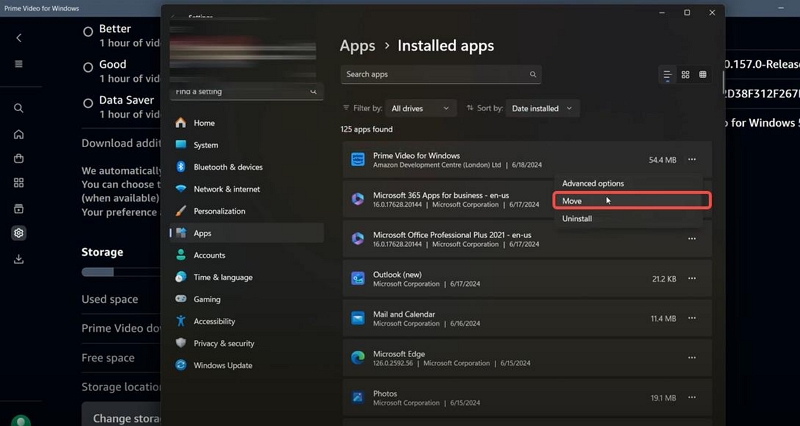Open the Filter by All drives dropdown
Viewport: 800px width, 426px height.
pos(420,108)
